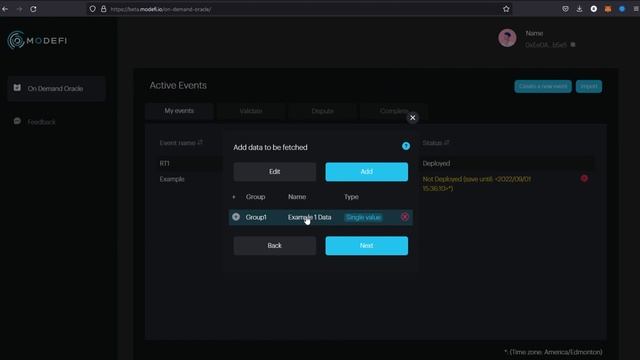Click plus header in data table

234,197
